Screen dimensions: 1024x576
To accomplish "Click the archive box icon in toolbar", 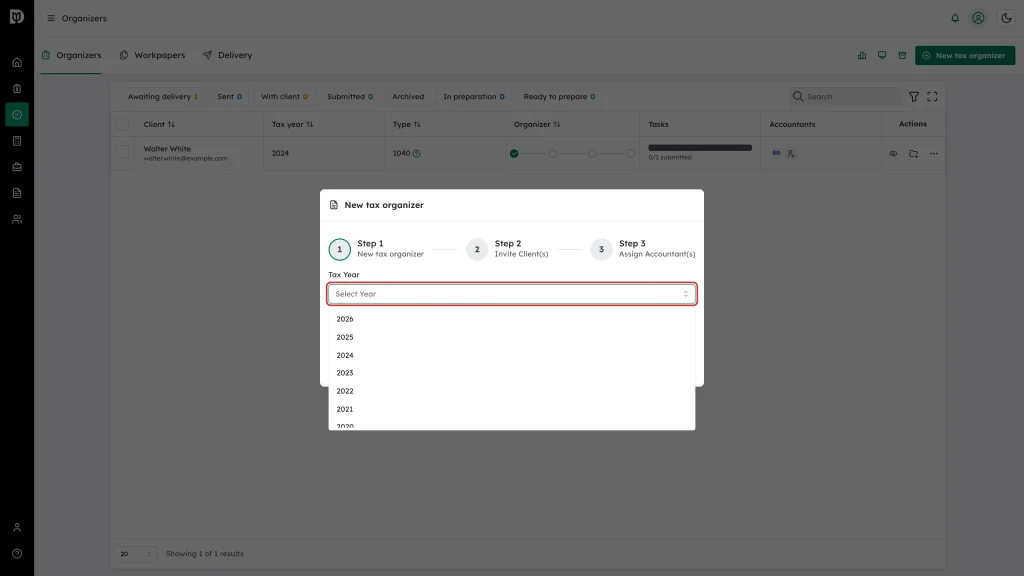I will 902,56.
